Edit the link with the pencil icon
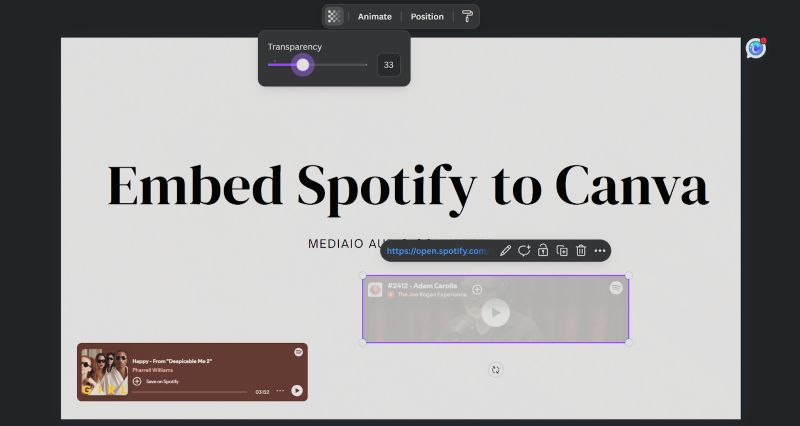Image resolution: width=800 pixels, height=426 pixels. pyautogui.click(x=505, y=251)
